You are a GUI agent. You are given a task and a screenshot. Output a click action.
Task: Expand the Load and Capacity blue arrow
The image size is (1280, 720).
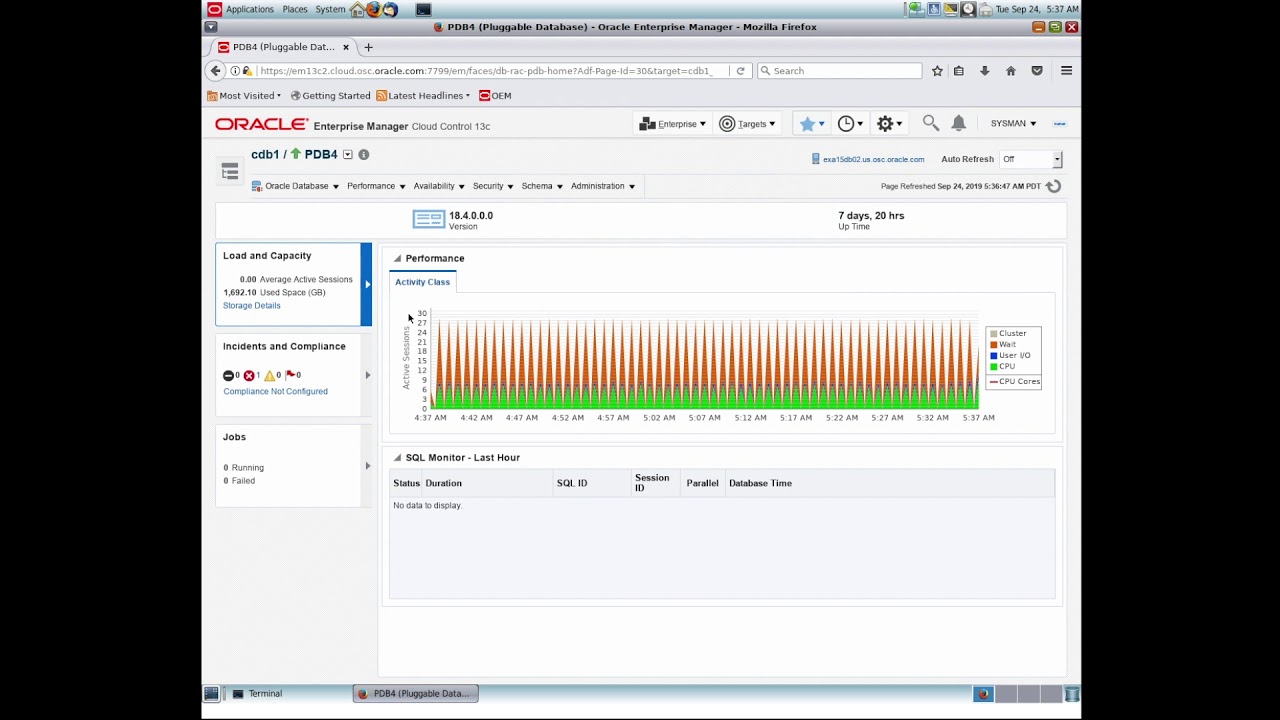coord(367,285)
